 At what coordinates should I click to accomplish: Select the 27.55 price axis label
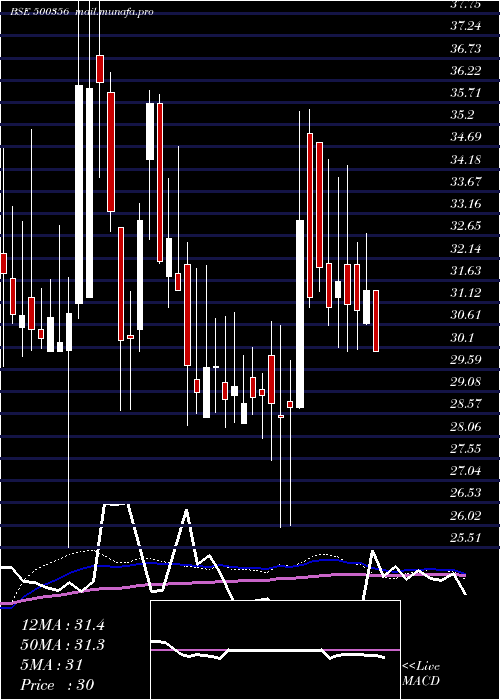click(466, 448)
